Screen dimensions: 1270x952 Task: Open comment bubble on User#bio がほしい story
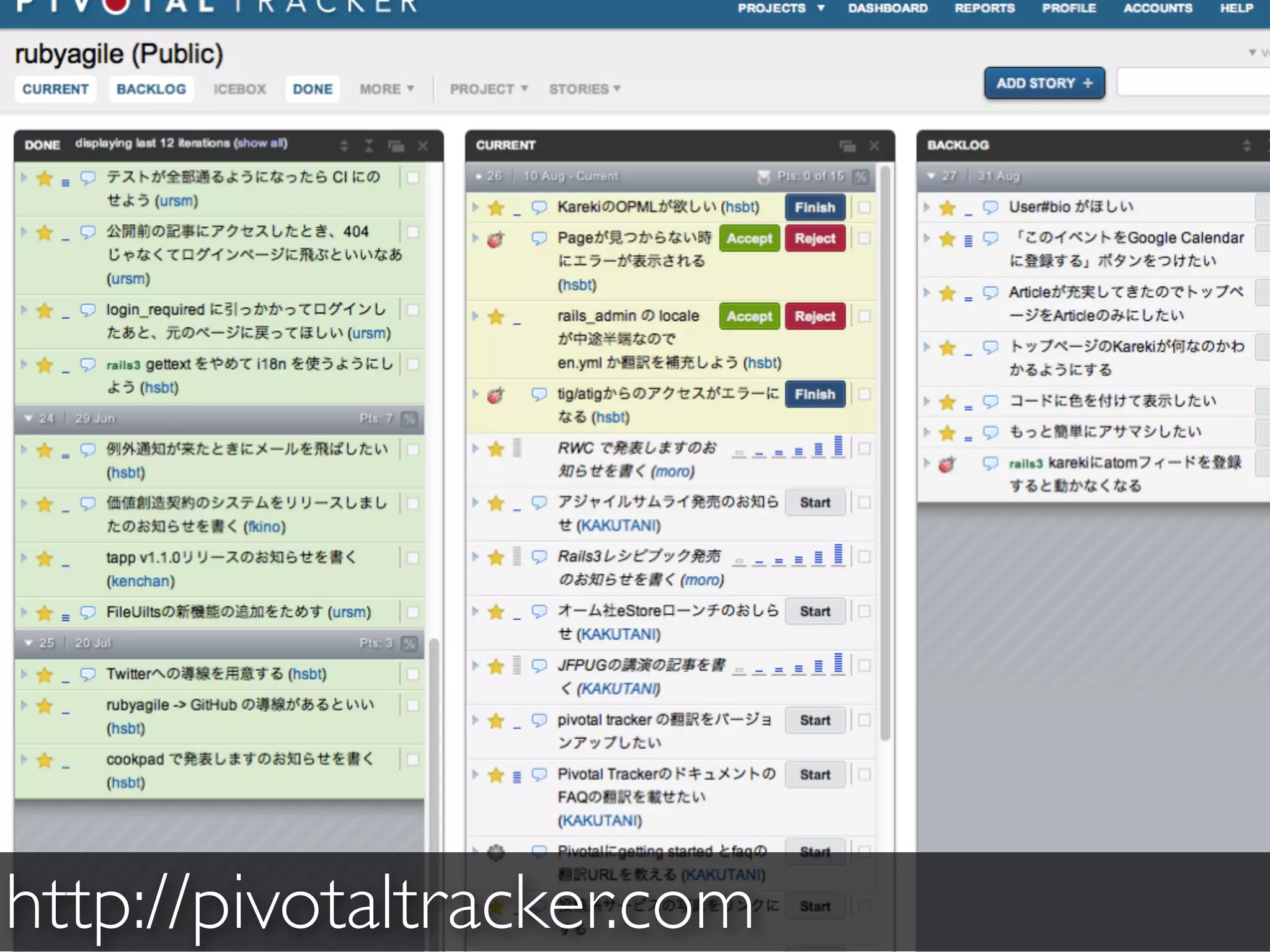pyautogui.click(x=991, y=207)
